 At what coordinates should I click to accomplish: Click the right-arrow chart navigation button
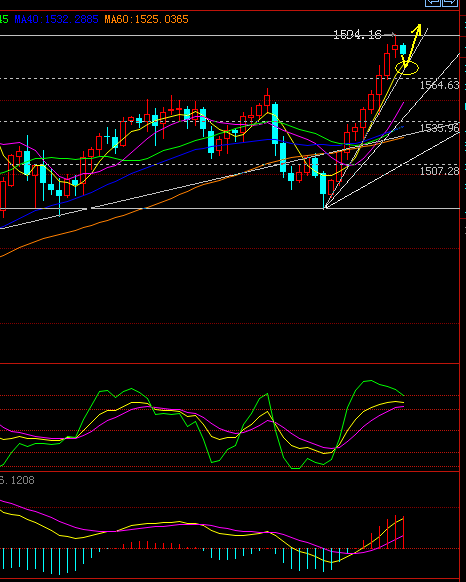tap(450, 2)
